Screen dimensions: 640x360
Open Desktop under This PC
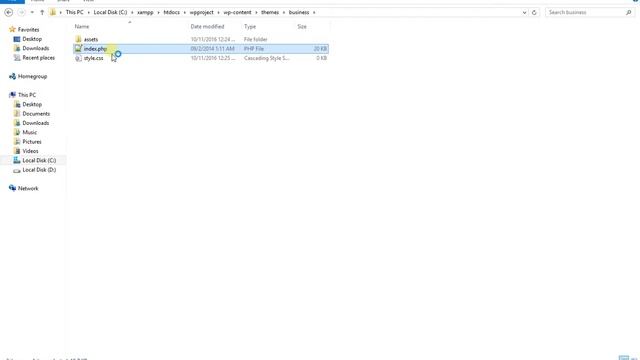(x=32, y=104)
